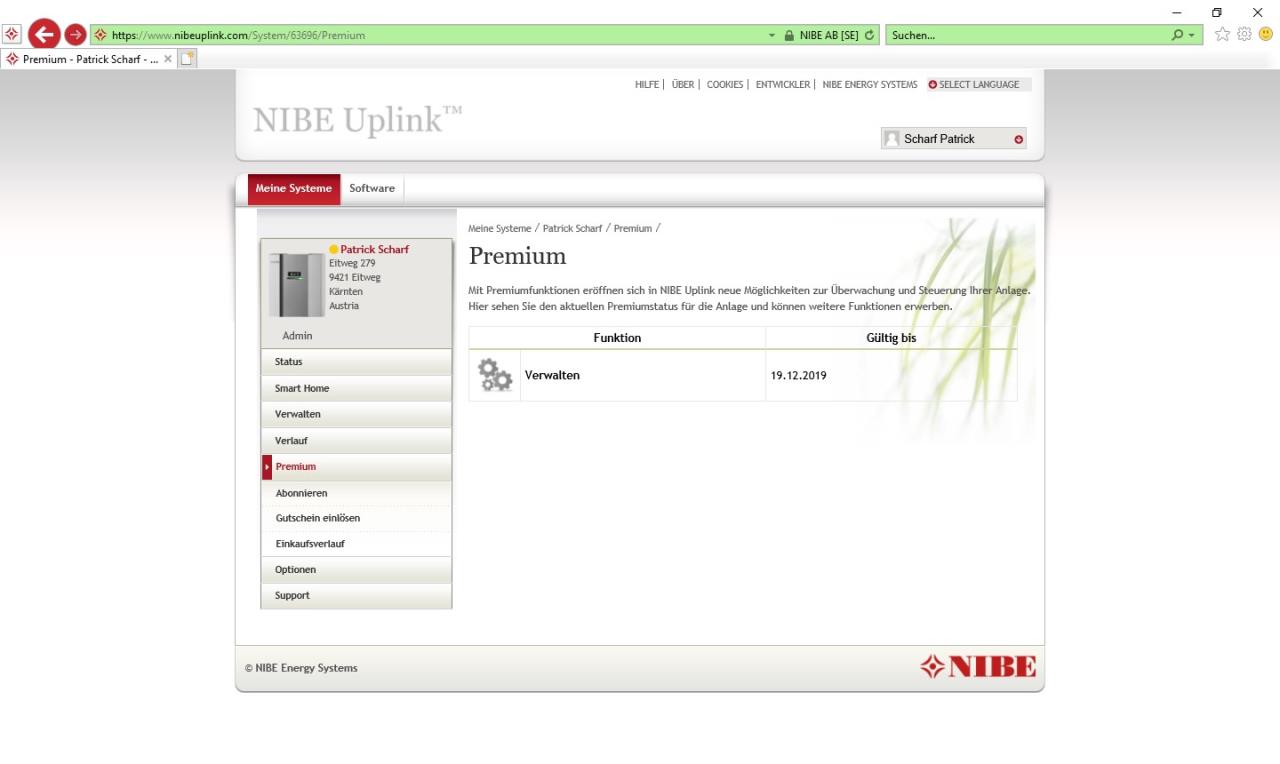Open the NIBE ENERGY SYSTEMS link
1280x764 pixels.
pyautogui.click(x=870, y=85)
